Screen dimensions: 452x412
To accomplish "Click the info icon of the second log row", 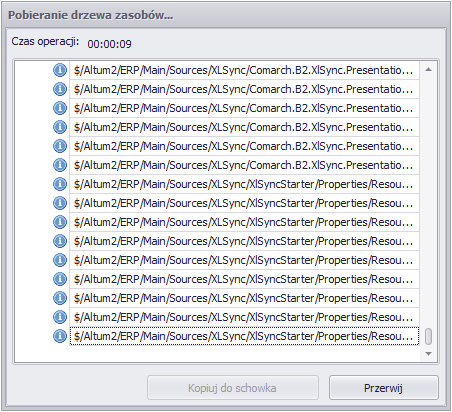I will tap(60, 89).
